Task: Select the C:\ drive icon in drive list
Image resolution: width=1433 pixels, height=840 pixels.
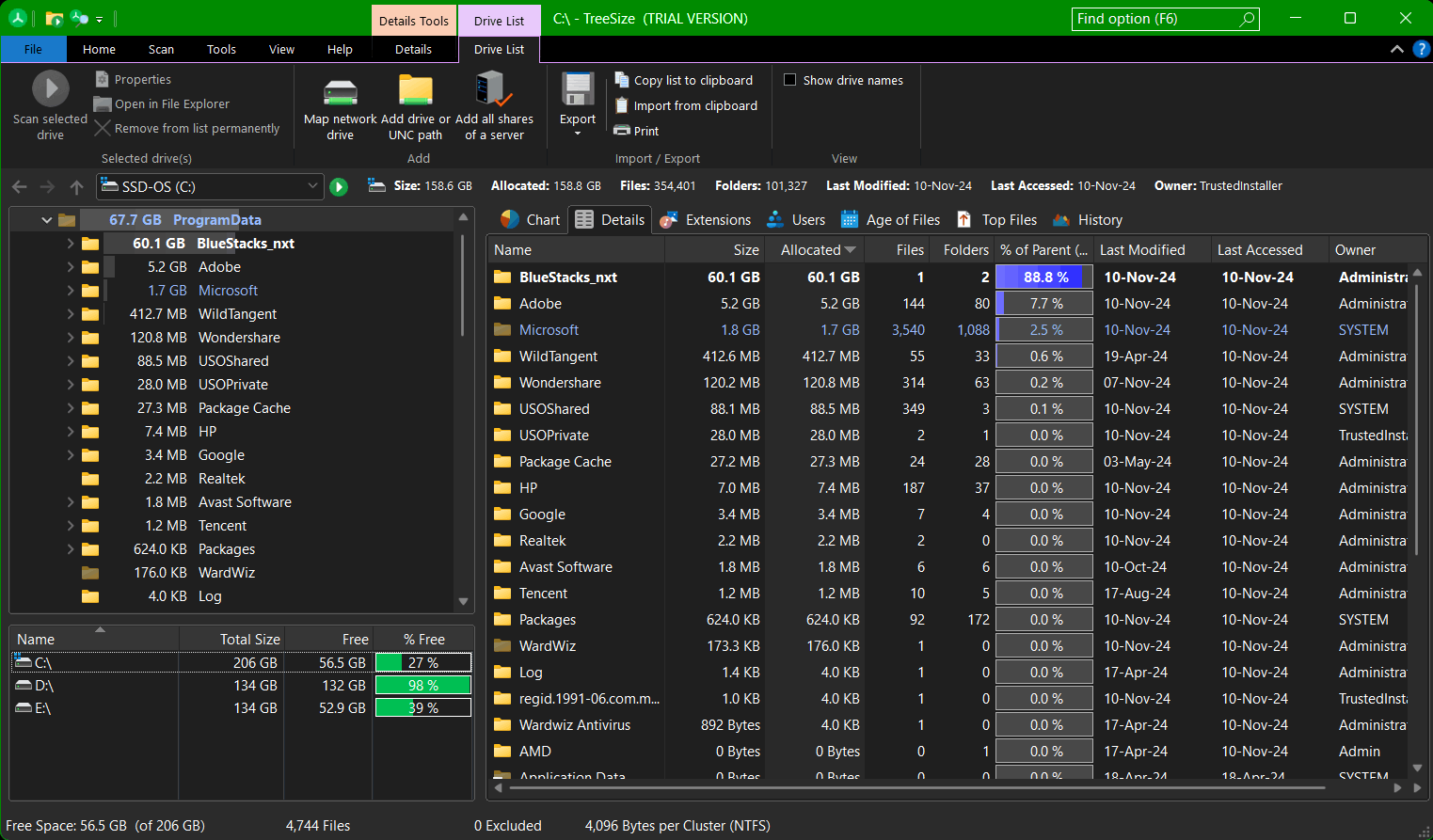Action: tap(24, 662)
